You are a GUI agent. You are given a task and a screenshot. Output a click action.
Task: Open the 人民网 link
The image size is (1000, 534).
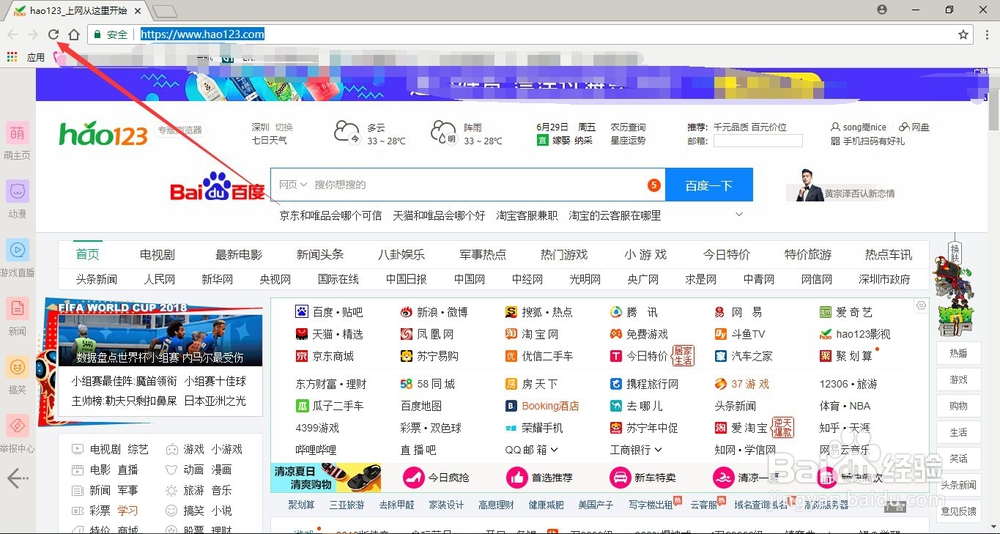(159, 279)
